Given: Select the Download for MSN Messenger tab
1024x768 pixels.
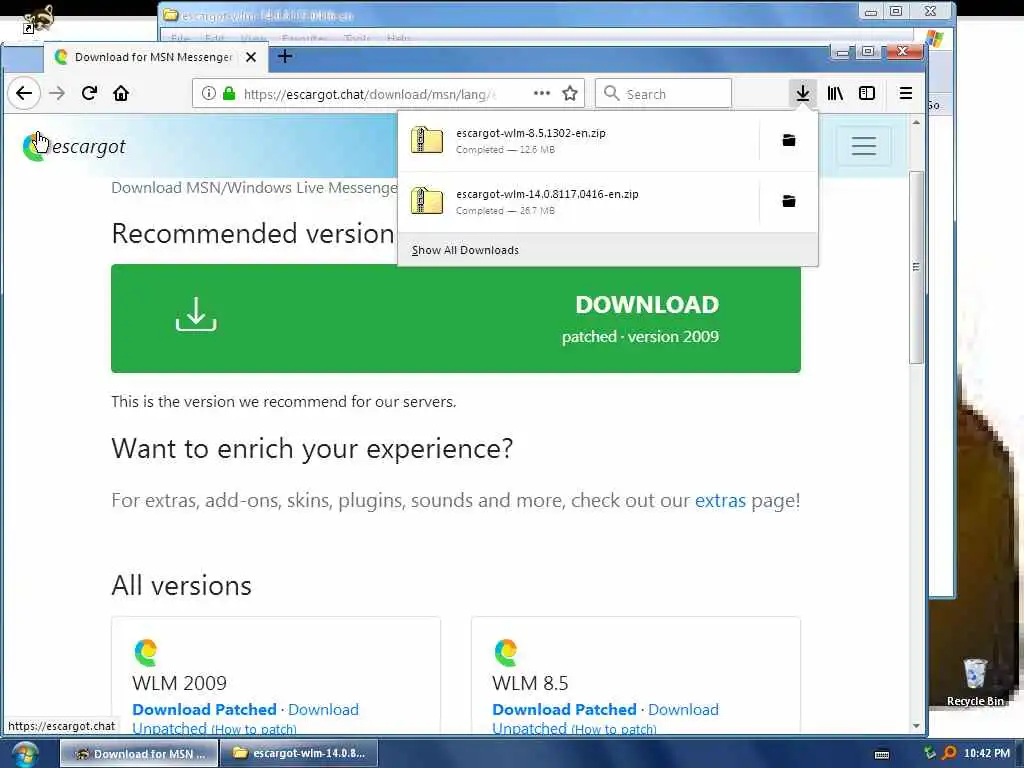Looking at the screenshot, I should [x=153, y=57].
